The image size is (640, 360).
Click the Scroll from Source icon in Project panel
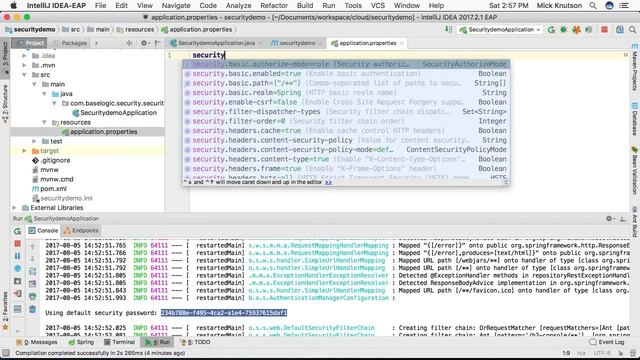click(x=129, y=43)
